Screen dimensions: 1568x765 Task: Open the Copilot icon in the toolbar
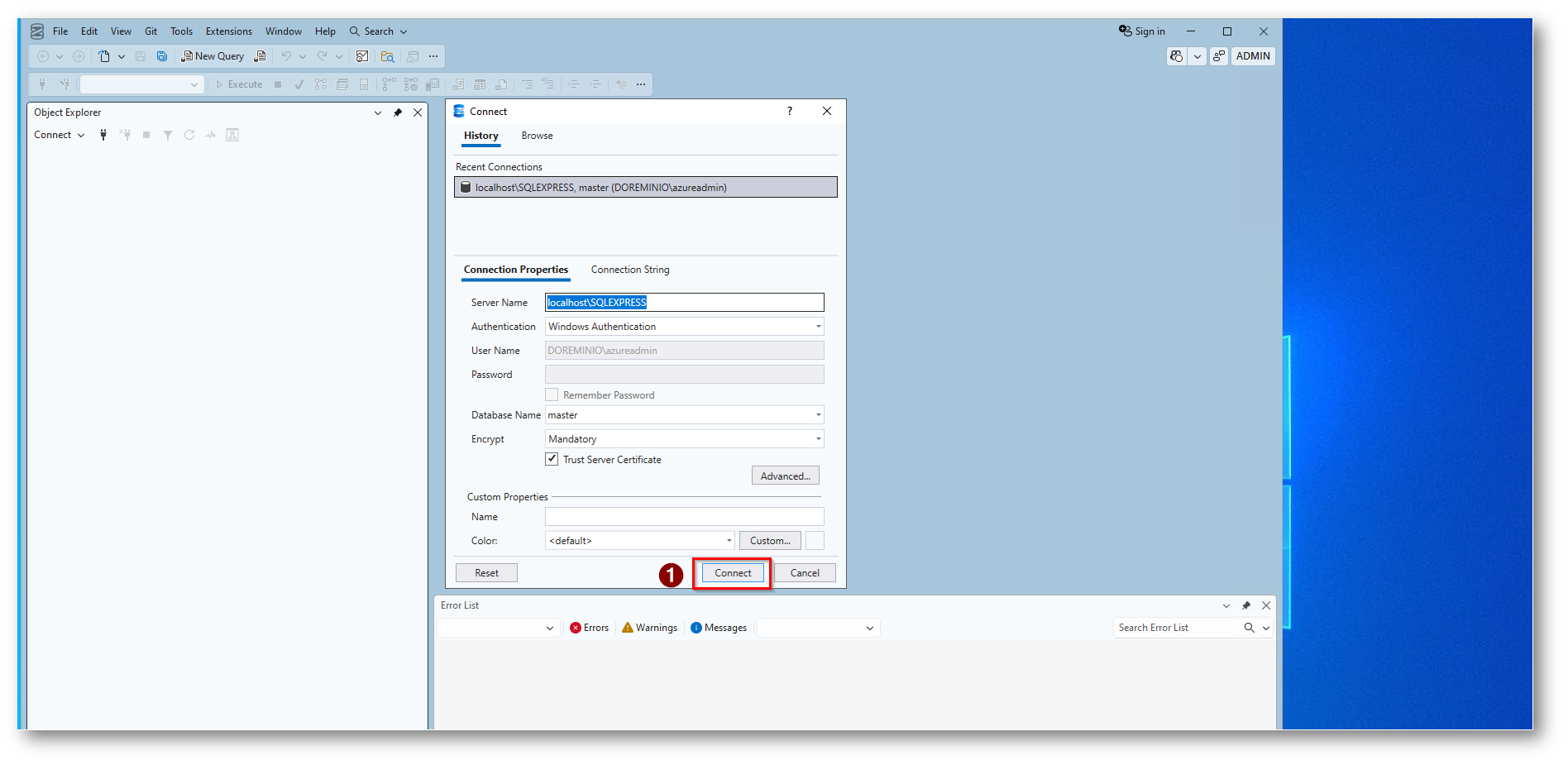click(1176, 56)
